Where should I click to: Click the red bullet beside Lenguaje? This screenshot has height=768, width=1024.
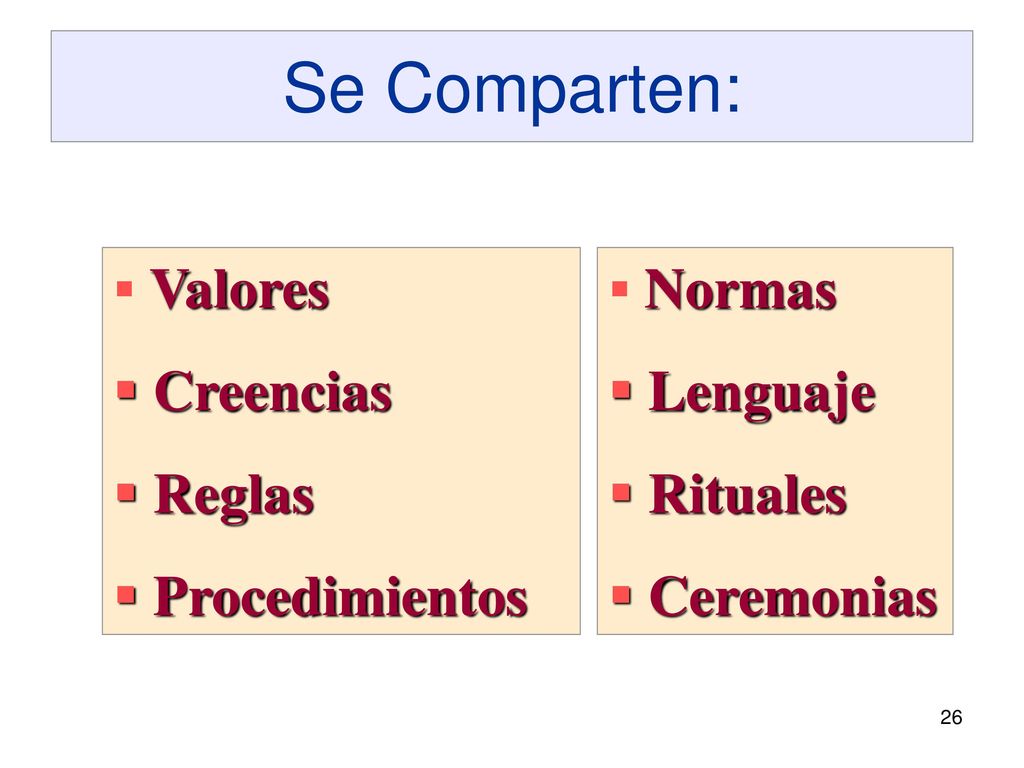tap(622, 391)
